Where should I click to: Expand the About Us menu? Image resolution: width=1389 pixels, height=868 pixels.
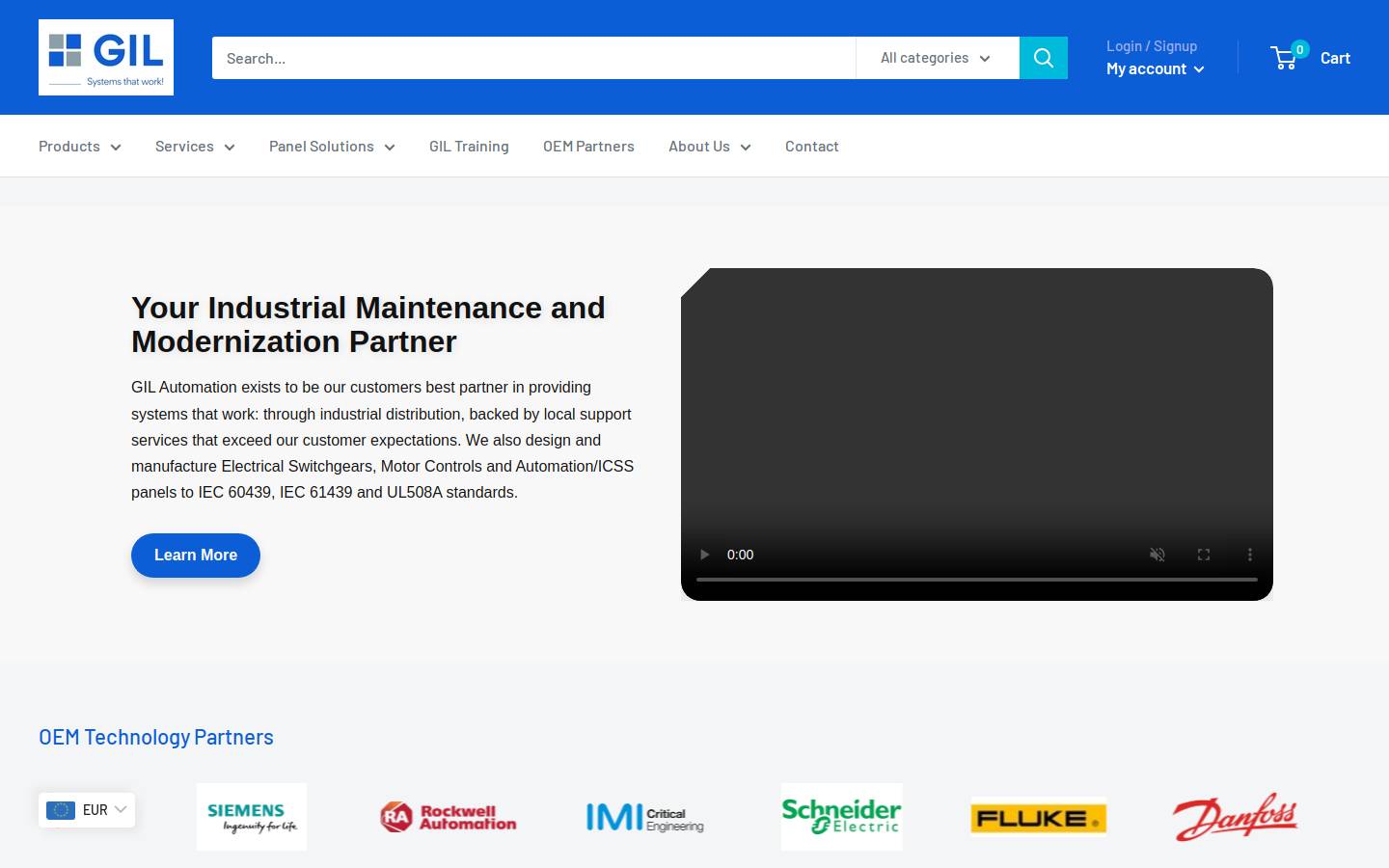(x=710, y=147)
